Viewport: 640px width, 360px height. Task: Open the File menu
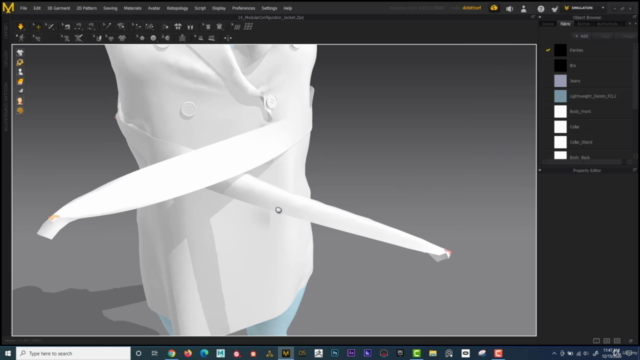click(x=24, y=8)
